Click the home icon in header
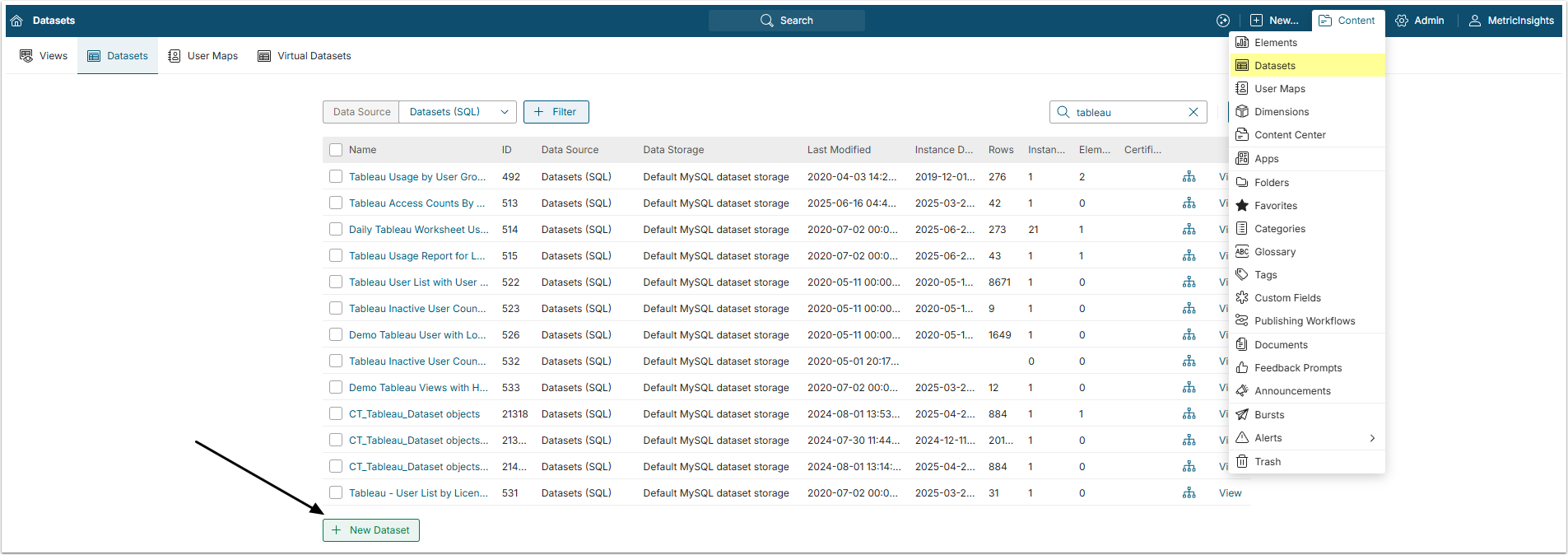1568x555 pixels. [x=16, y=21]
